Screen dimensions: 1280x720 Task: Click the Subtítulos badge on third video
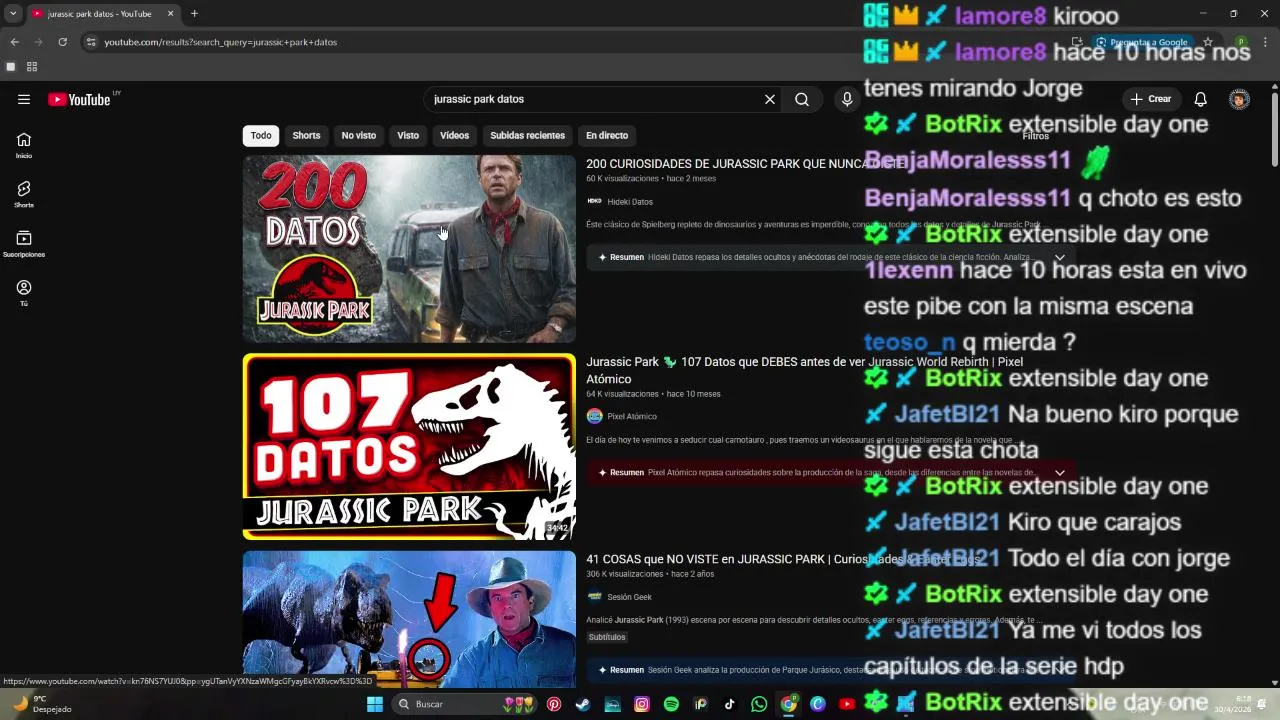607,637
